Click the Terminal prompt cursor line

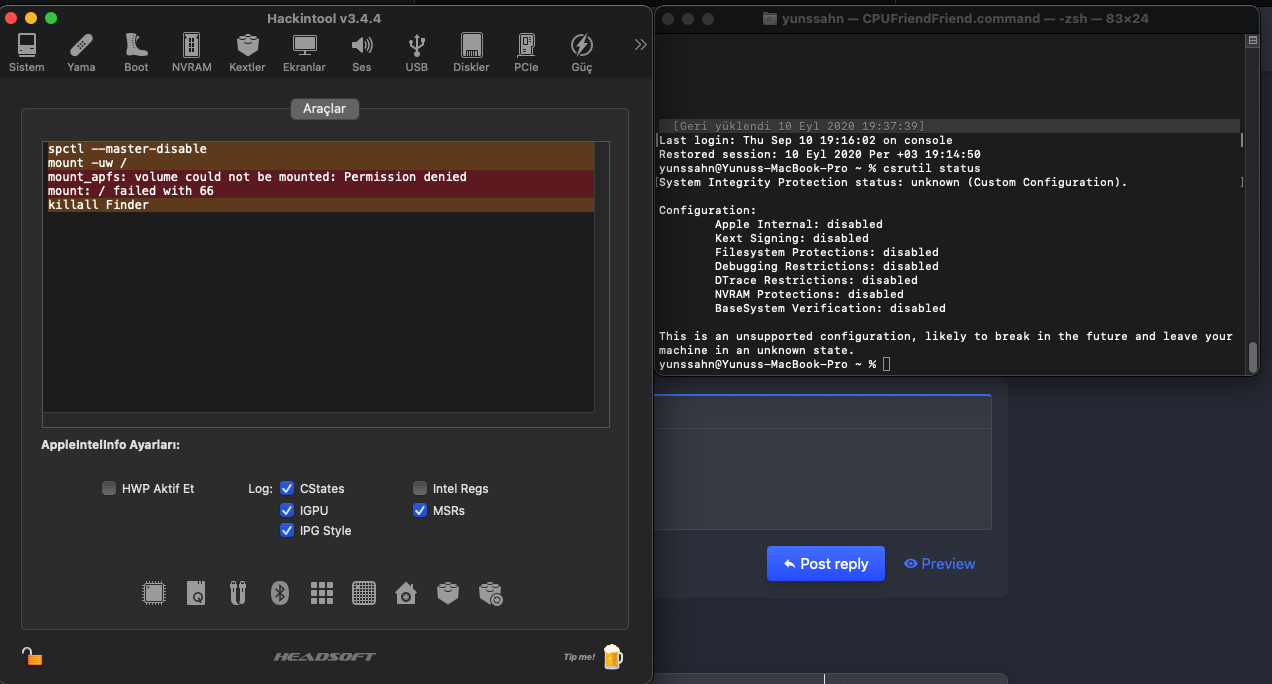click(x=773, y=365)
